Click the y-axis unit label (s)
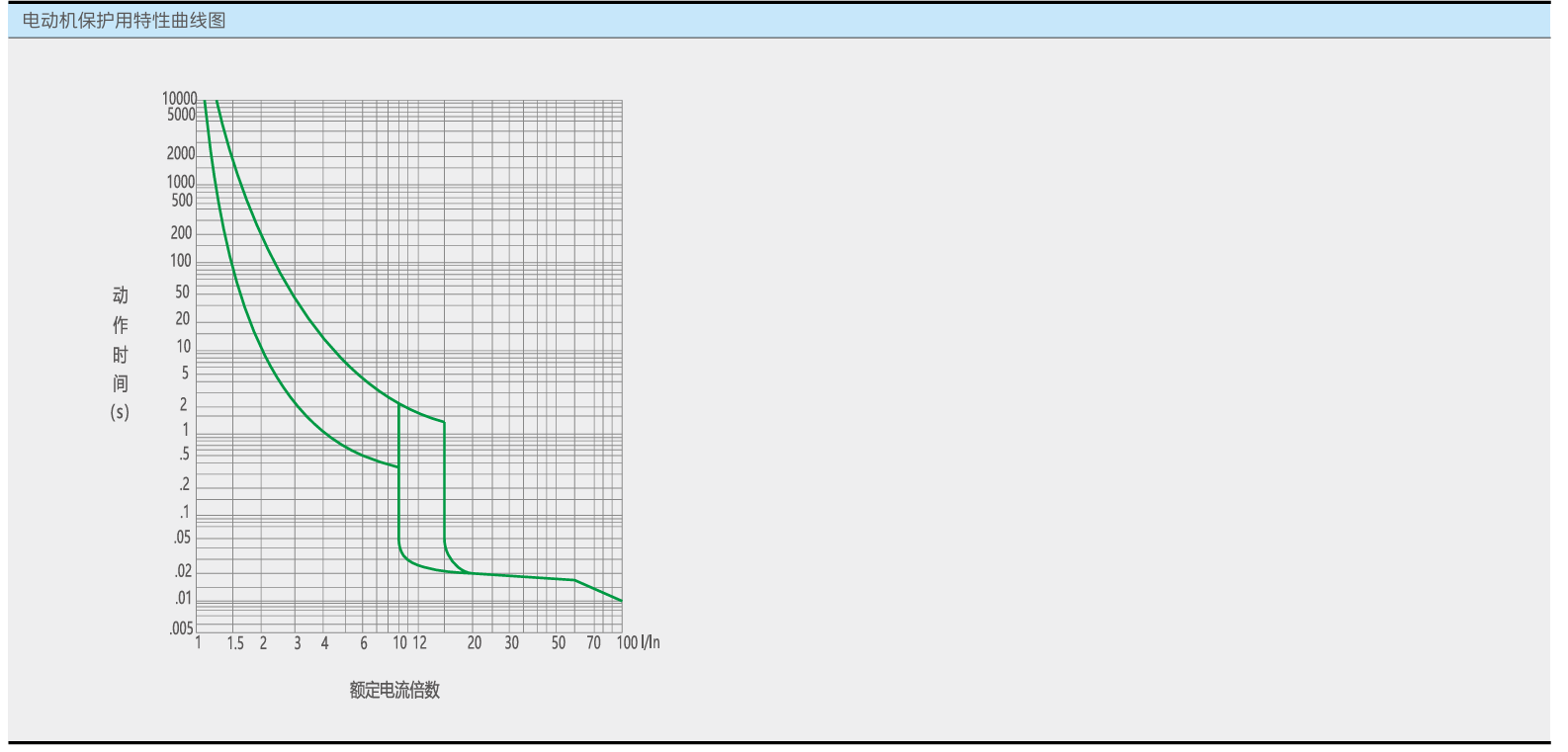This screenshot has width=1568, height=752. [x=120, y=412]
